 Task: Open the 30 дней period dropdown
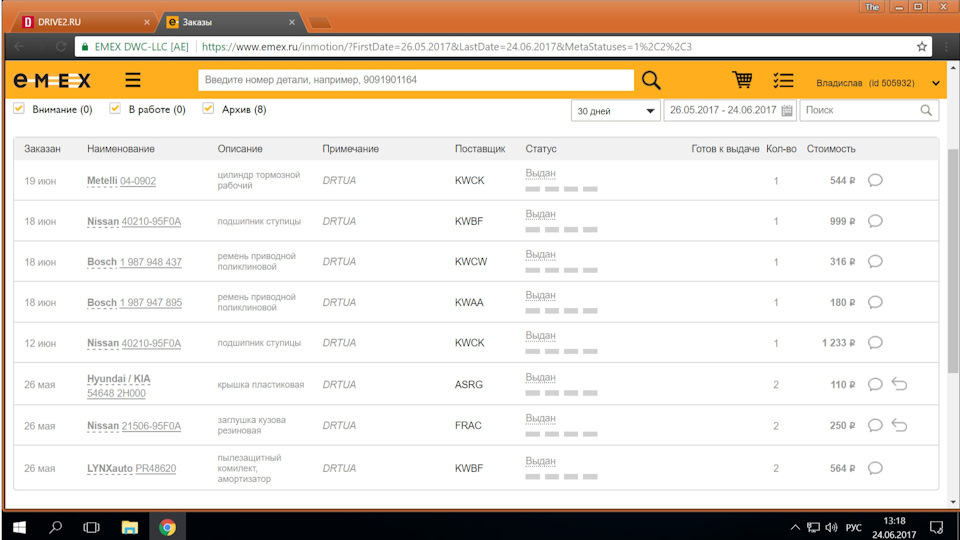click(615, 111)
